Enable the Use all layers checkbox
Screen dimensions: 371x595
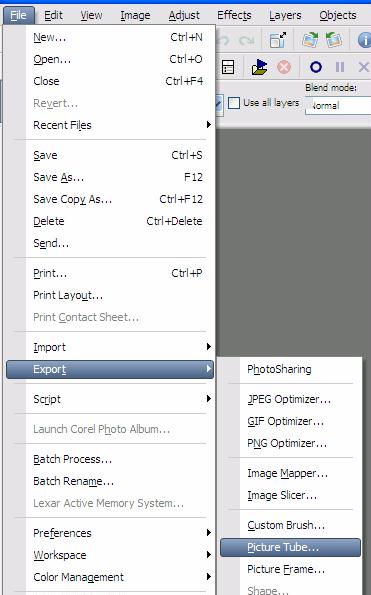(234, 103)
